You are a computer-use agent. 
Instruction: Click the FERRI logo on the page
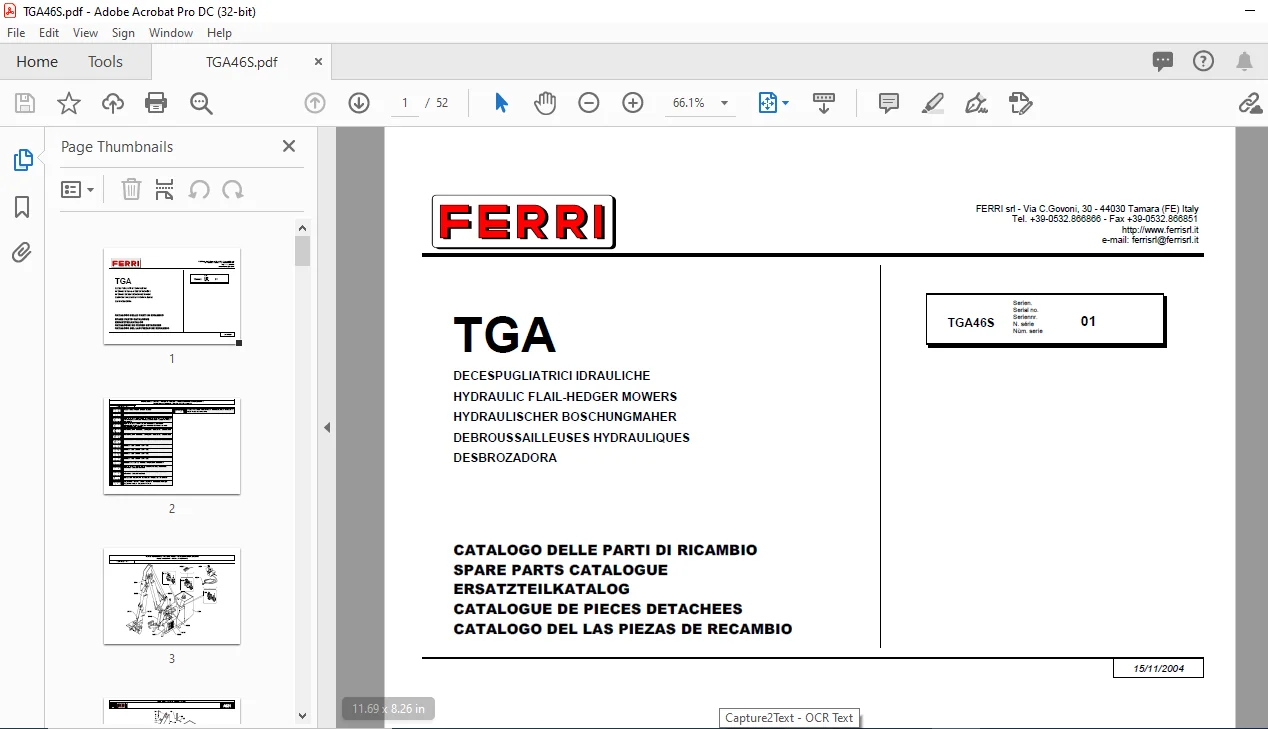pyautogui.click(x=524, y=222)
